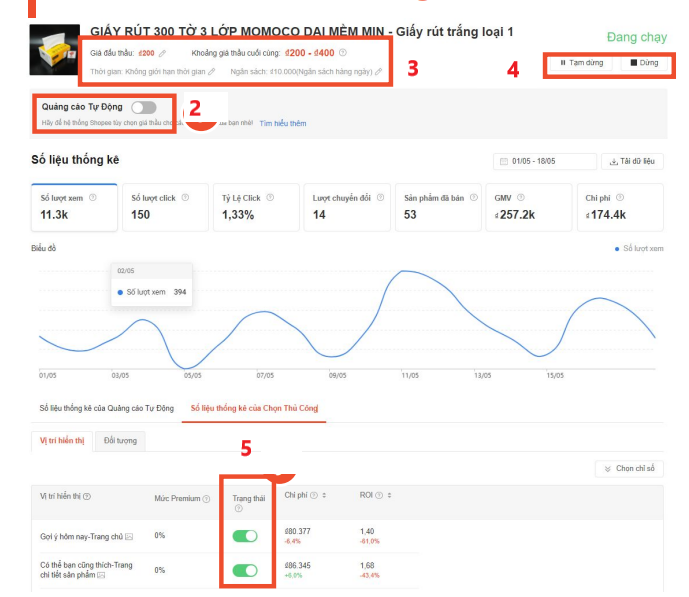Switch to Số liệu thống kê của Quảng cáo Tự Động

(x=106, y=408)
